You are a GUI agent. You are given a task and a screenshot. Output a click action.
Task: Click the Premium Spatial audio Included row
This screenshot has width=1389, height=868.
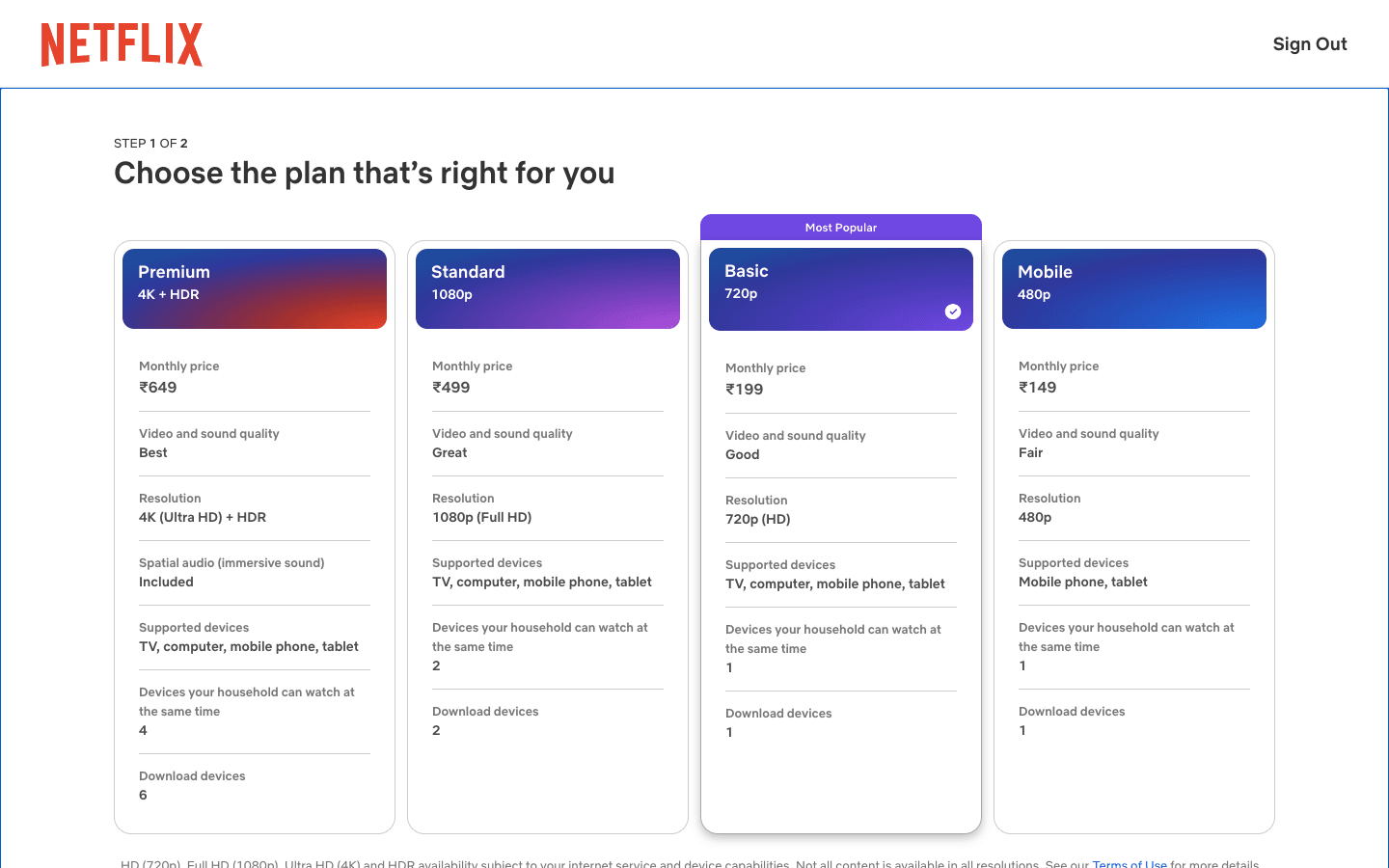point(255,573)
